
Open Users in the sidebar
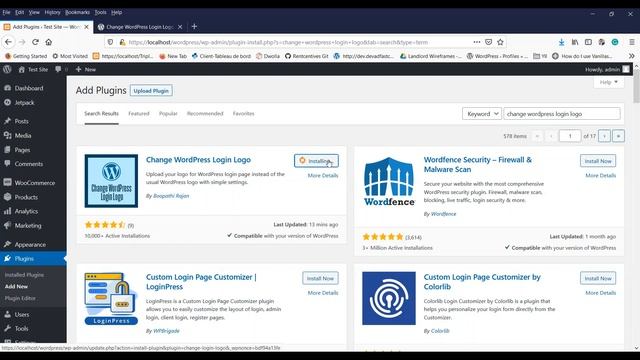[x=22, y=315]
